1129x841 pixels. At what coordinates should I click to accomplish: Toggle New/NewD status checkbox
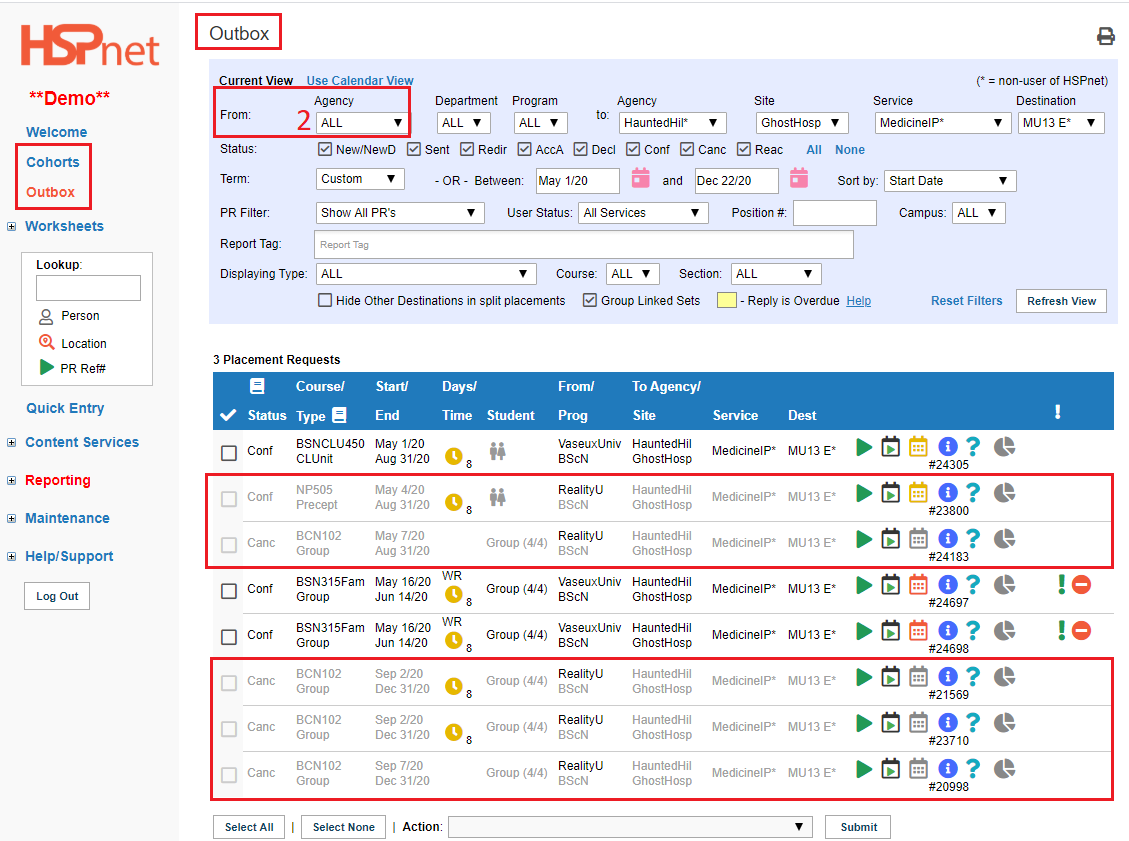point(325,149)
